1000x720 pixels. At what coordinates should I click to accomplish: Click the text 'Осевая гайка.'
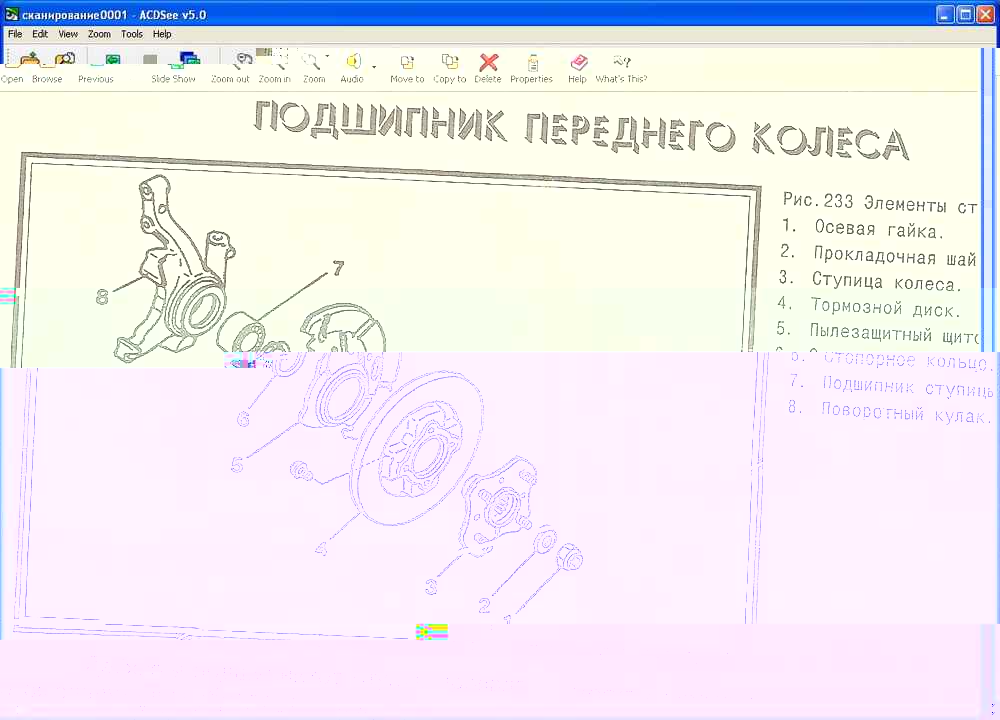pyautogui.click(x=878, y=230)
